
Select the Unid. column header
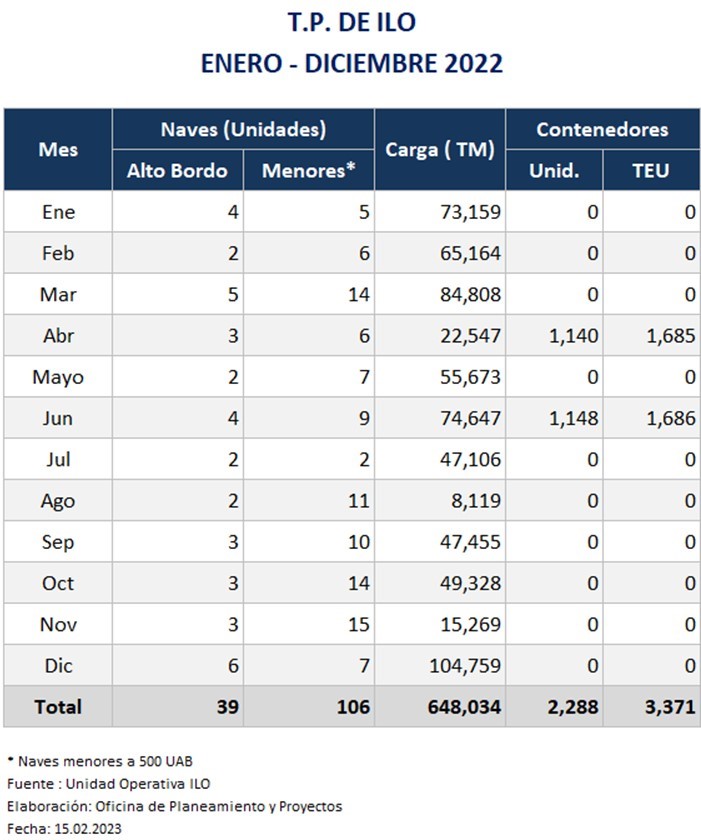(x=554, y=170)
